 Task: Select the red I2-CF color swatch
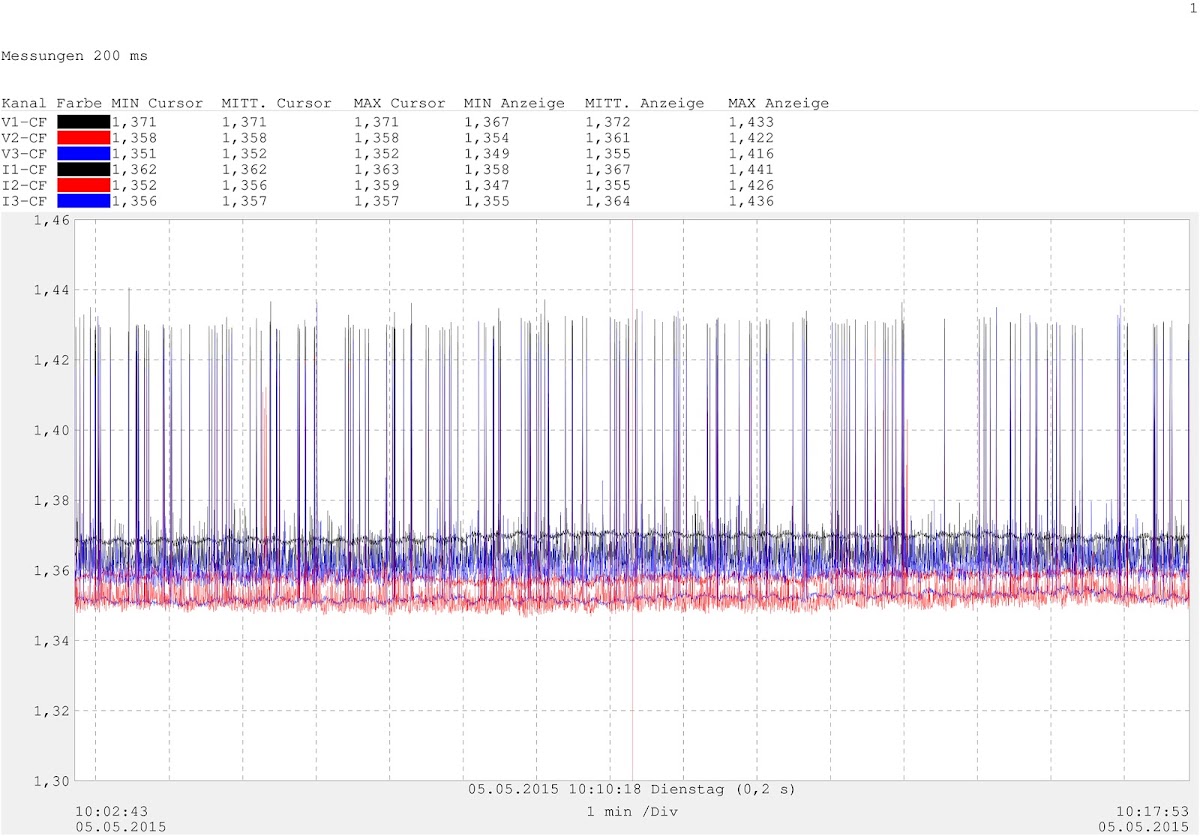point(83,186)
